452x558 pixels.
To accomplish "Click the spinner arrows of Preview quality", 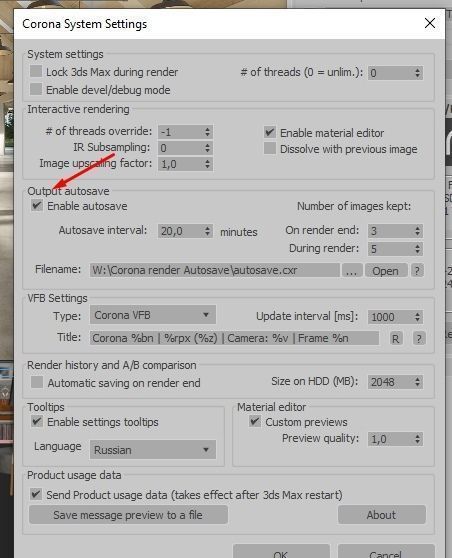I will tap(417, 439).
